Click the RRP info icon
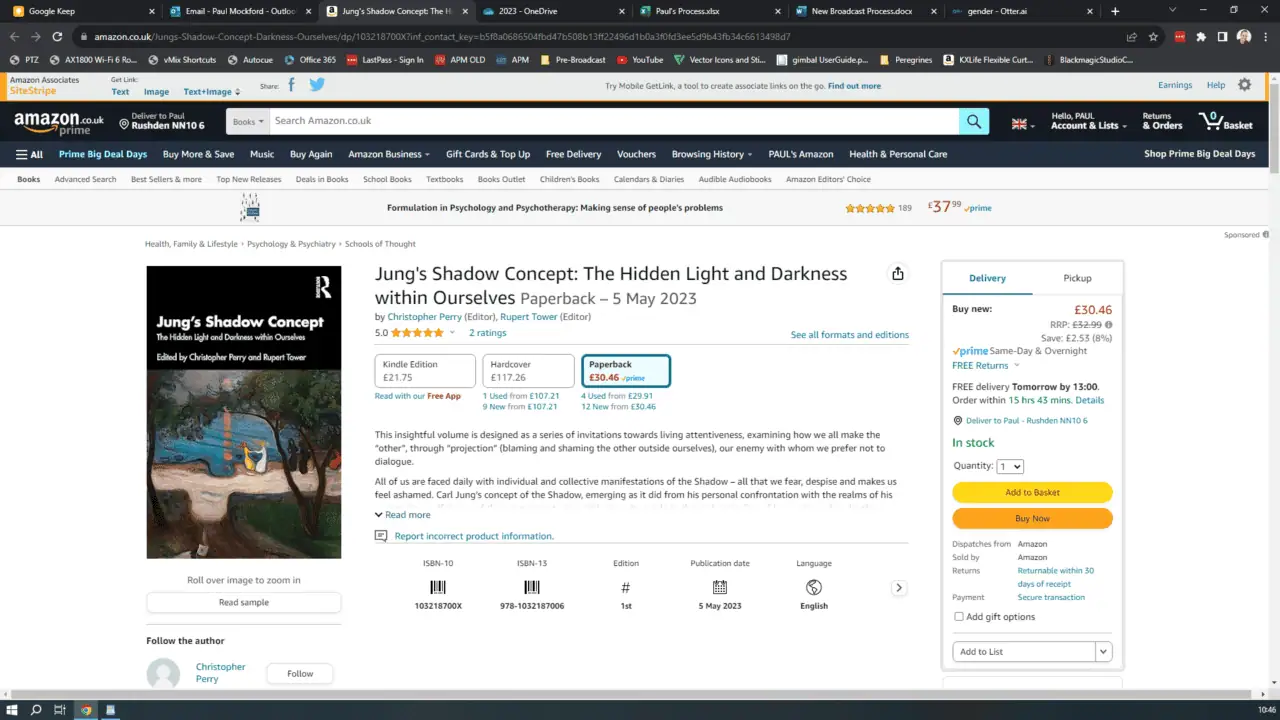Screen dimensions: 1280x720 [x=1108, y=325]
